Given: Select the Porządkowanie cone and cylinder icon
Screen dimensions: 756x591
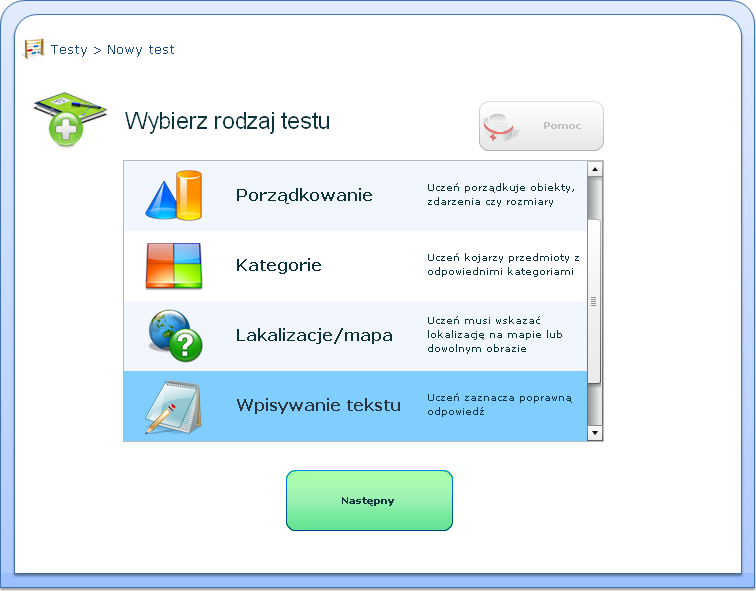Looking at the screenshot, I should pos(174,195).
